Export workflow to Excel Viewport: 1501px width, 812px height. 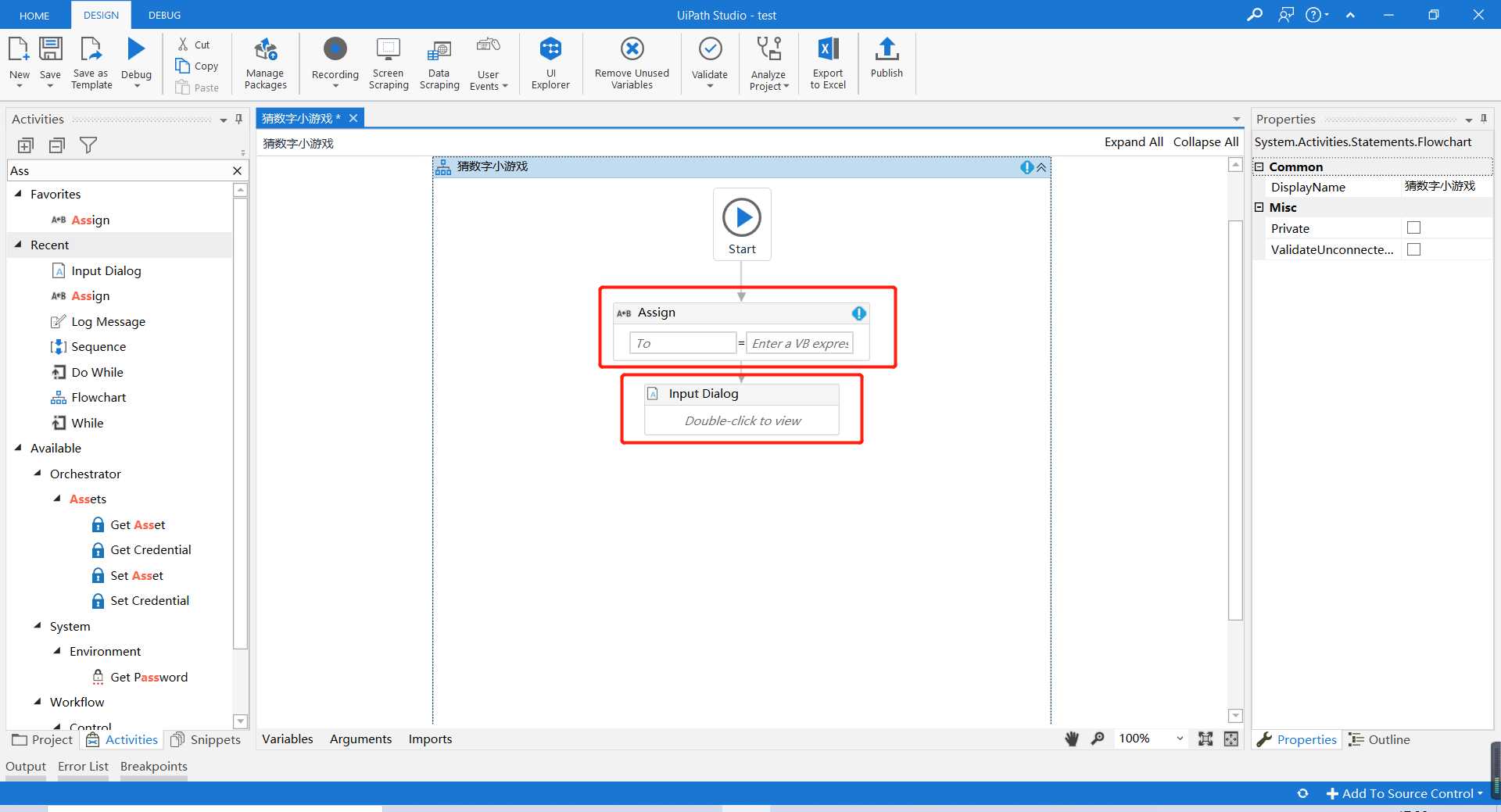(x=828, y=63)
